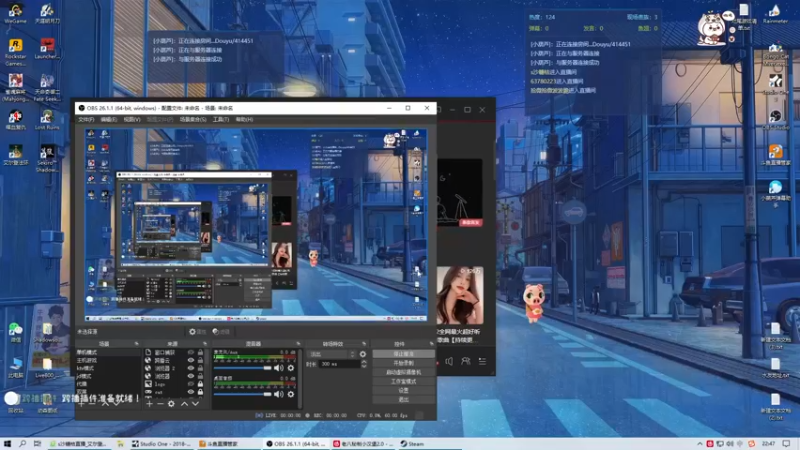Open the 视图(V) menu in OBS
The width and height of the screenshot is (800, 450).
click(132, 119)
